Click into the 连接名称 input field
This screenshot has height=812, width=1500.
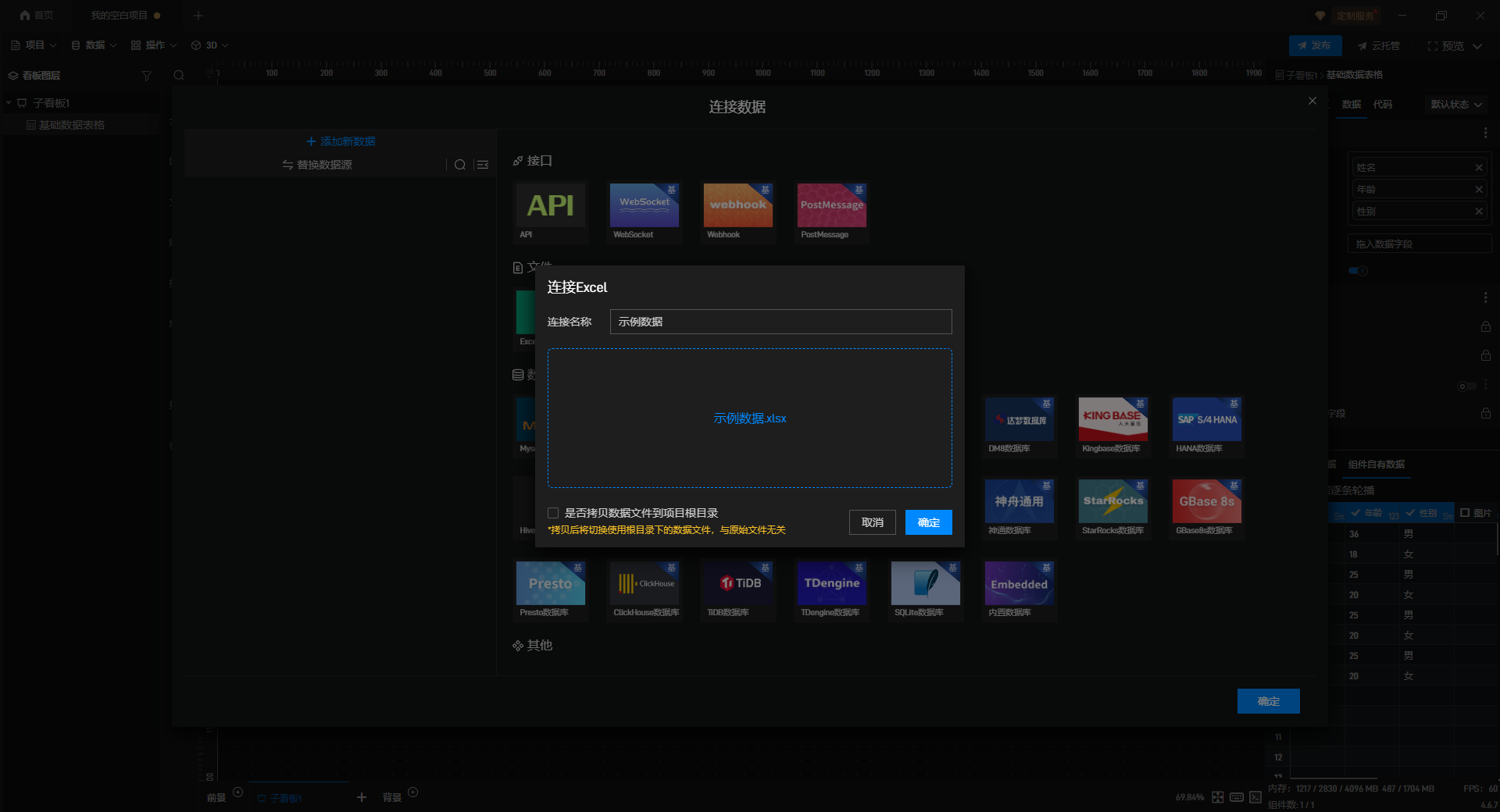pos(780,322)
